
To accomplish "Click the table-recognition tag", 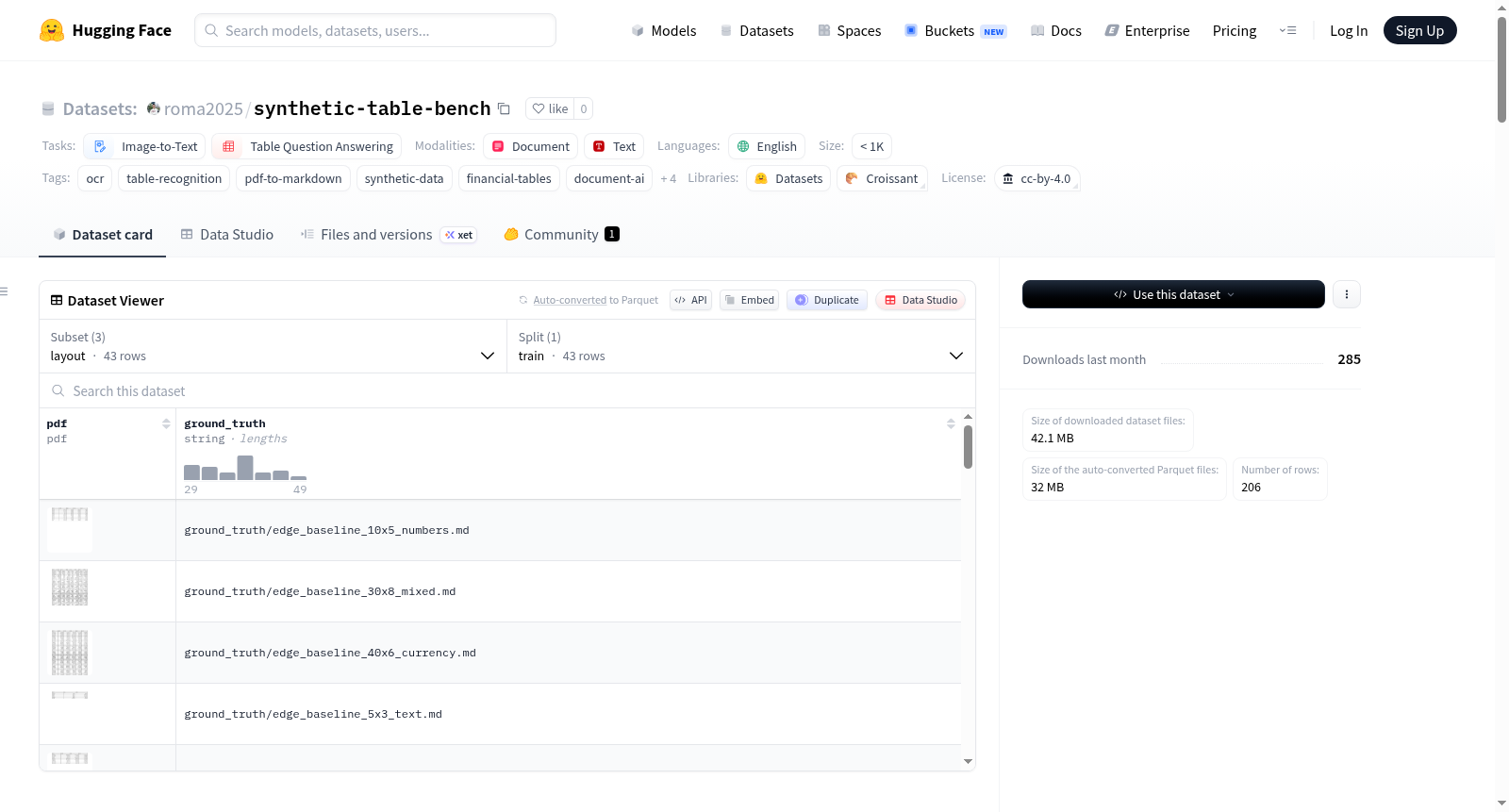I will pyautogui.click(x=174, y=178).
